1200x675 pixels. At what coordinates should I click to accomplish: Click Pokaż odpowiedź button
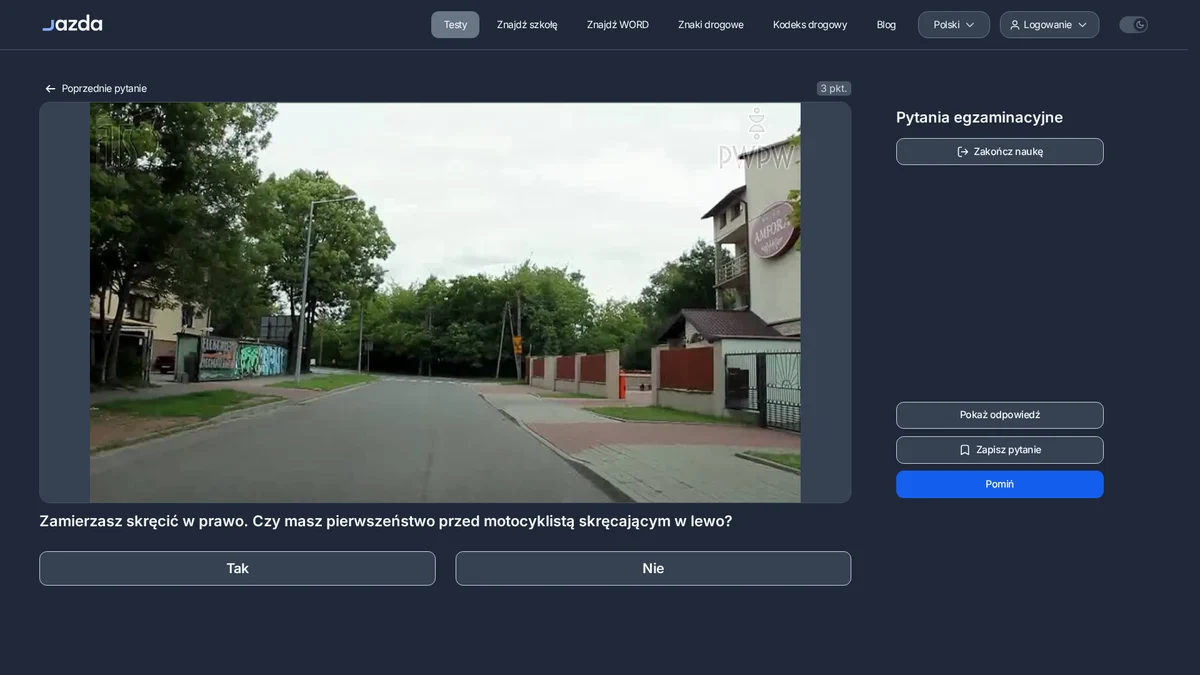(x=1000, y=415)
